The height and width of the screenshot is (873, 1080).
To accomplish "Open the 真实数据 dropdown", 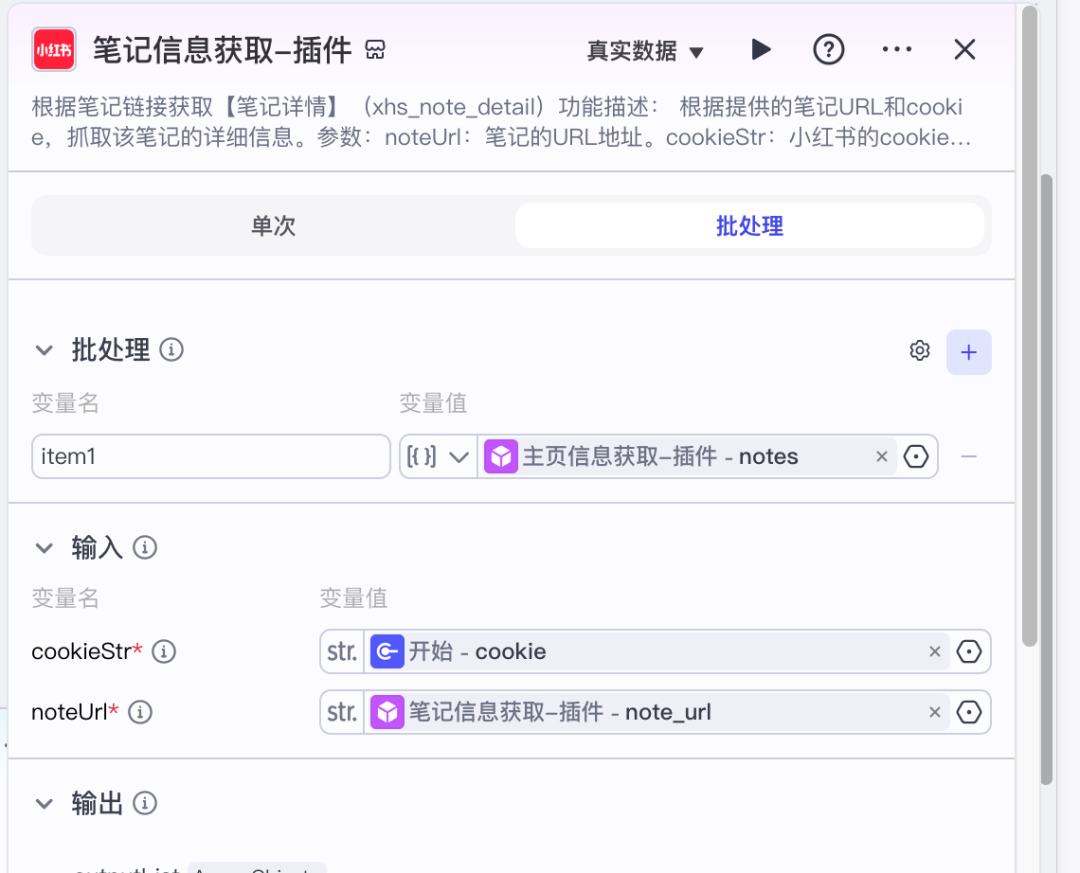I will [x=645, y=51].
